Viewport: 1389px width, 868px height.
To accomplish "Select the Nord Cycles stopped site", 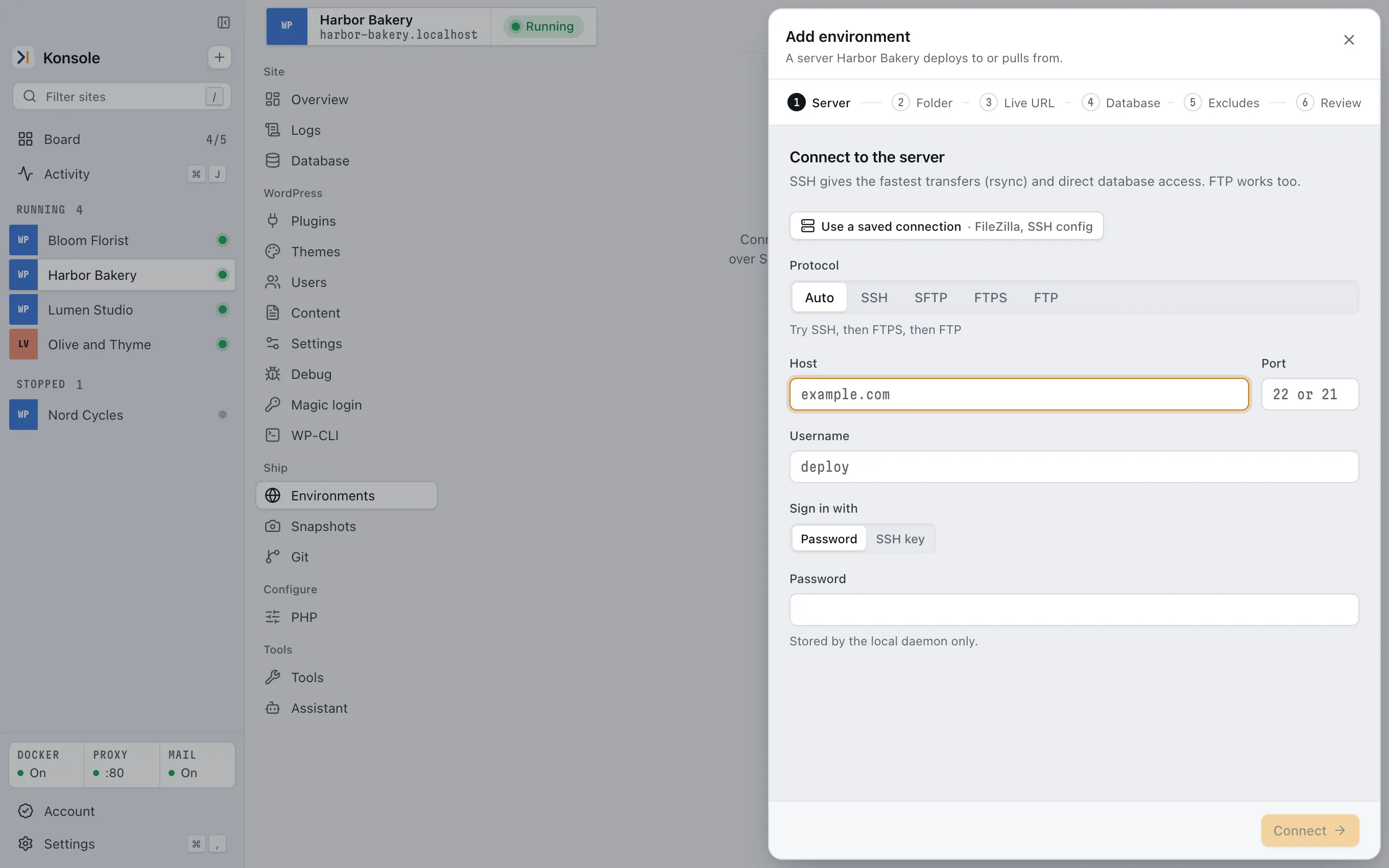I will (x=122, y=415).
